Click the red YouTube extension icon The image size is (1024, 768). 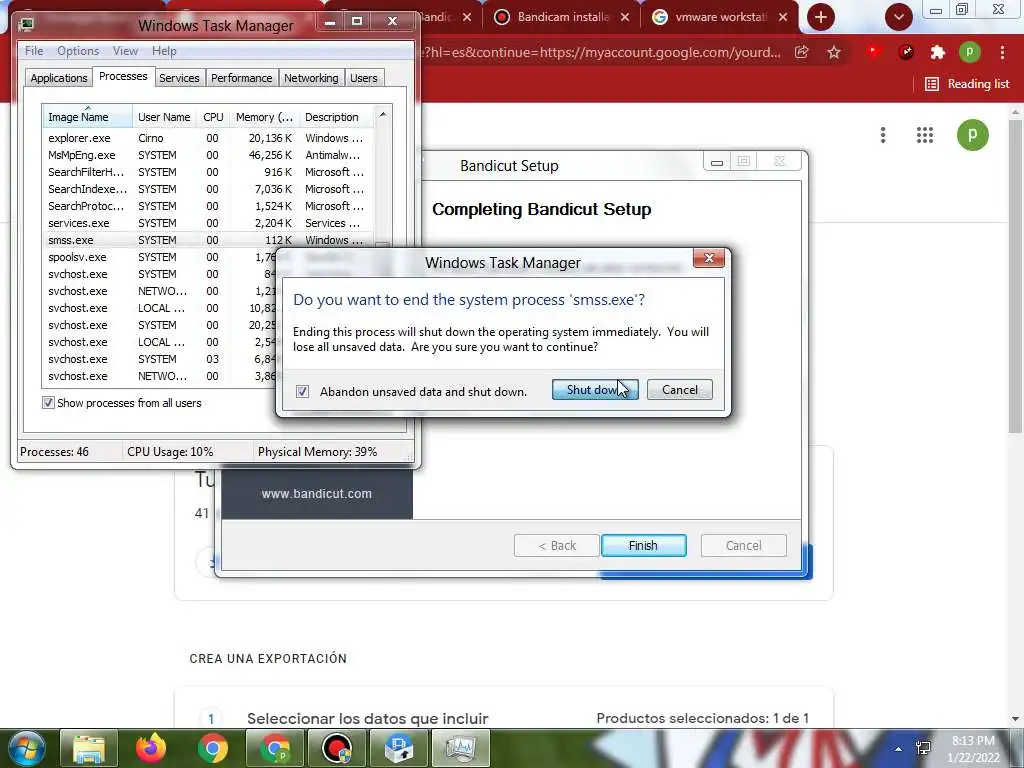click(874, 52)
